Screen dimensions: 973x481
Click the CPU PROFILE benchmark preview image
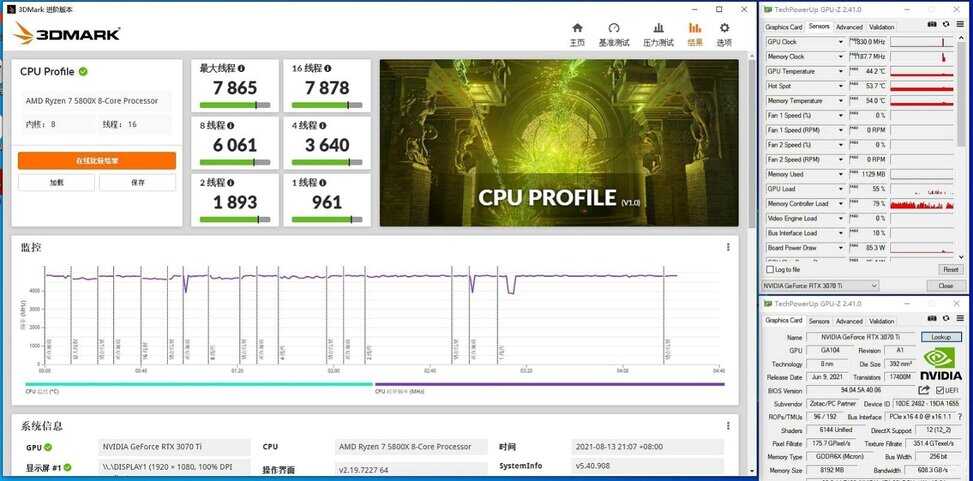(559, 143)
